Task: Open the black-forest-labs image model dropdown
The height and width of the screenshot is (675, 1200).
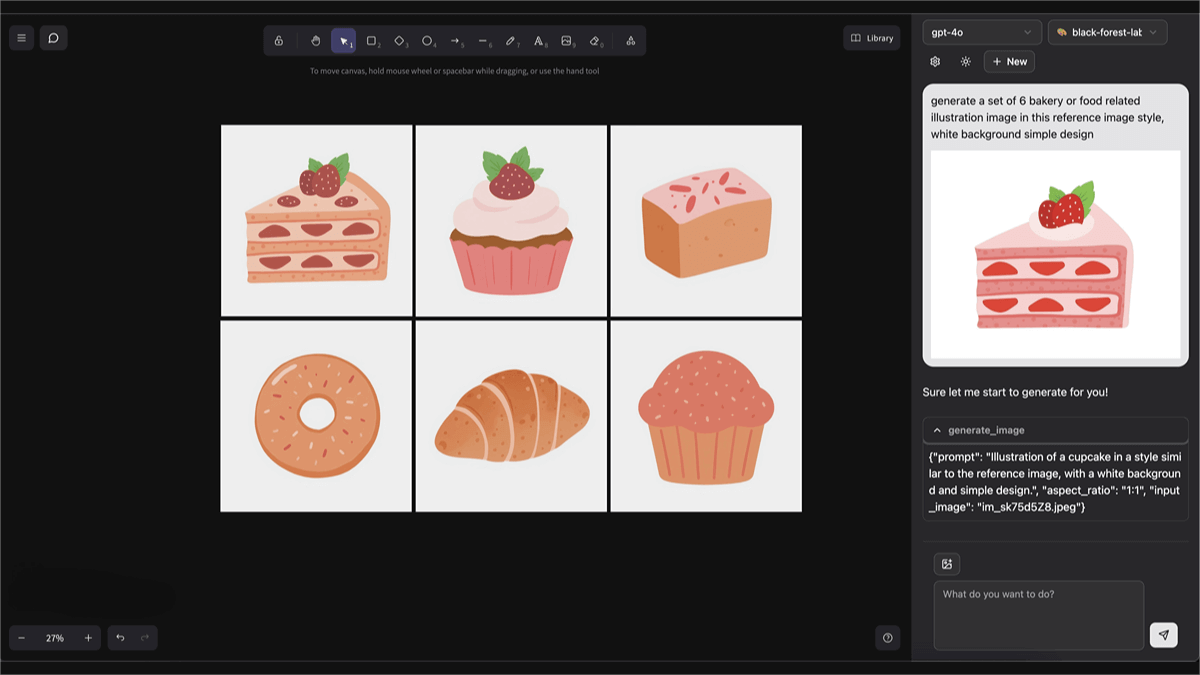Action: 1107,33
